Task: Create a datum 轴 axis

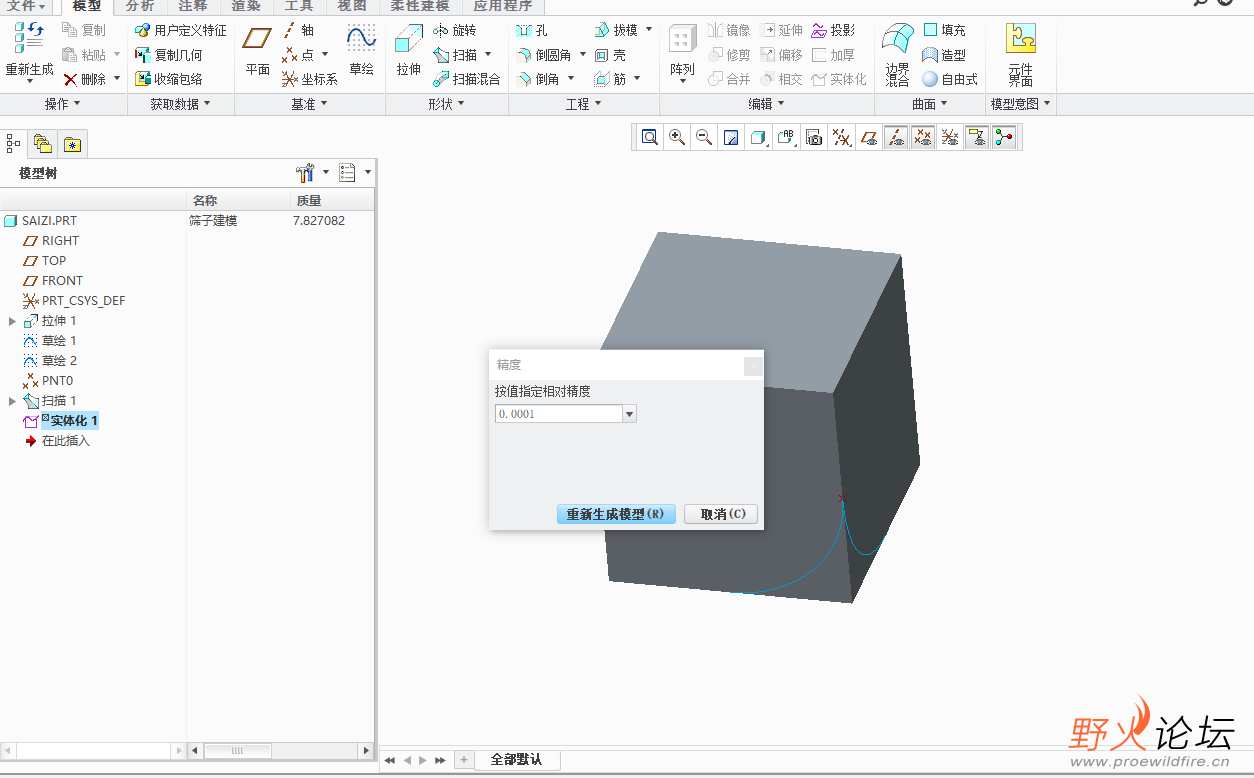Action: point(298,31)
